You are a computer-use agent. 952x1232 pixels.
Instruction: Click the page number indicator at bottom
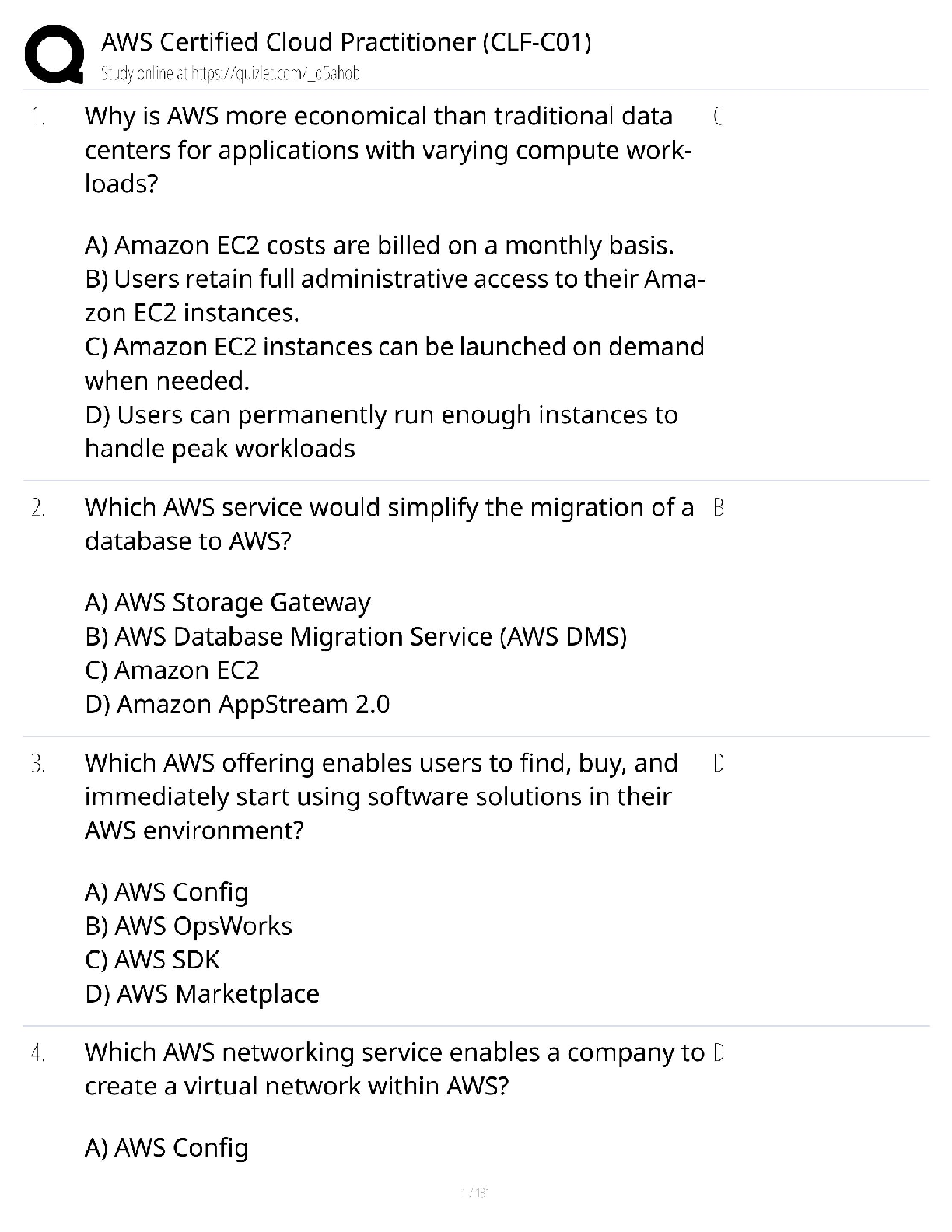click(x=476, y=1193)
